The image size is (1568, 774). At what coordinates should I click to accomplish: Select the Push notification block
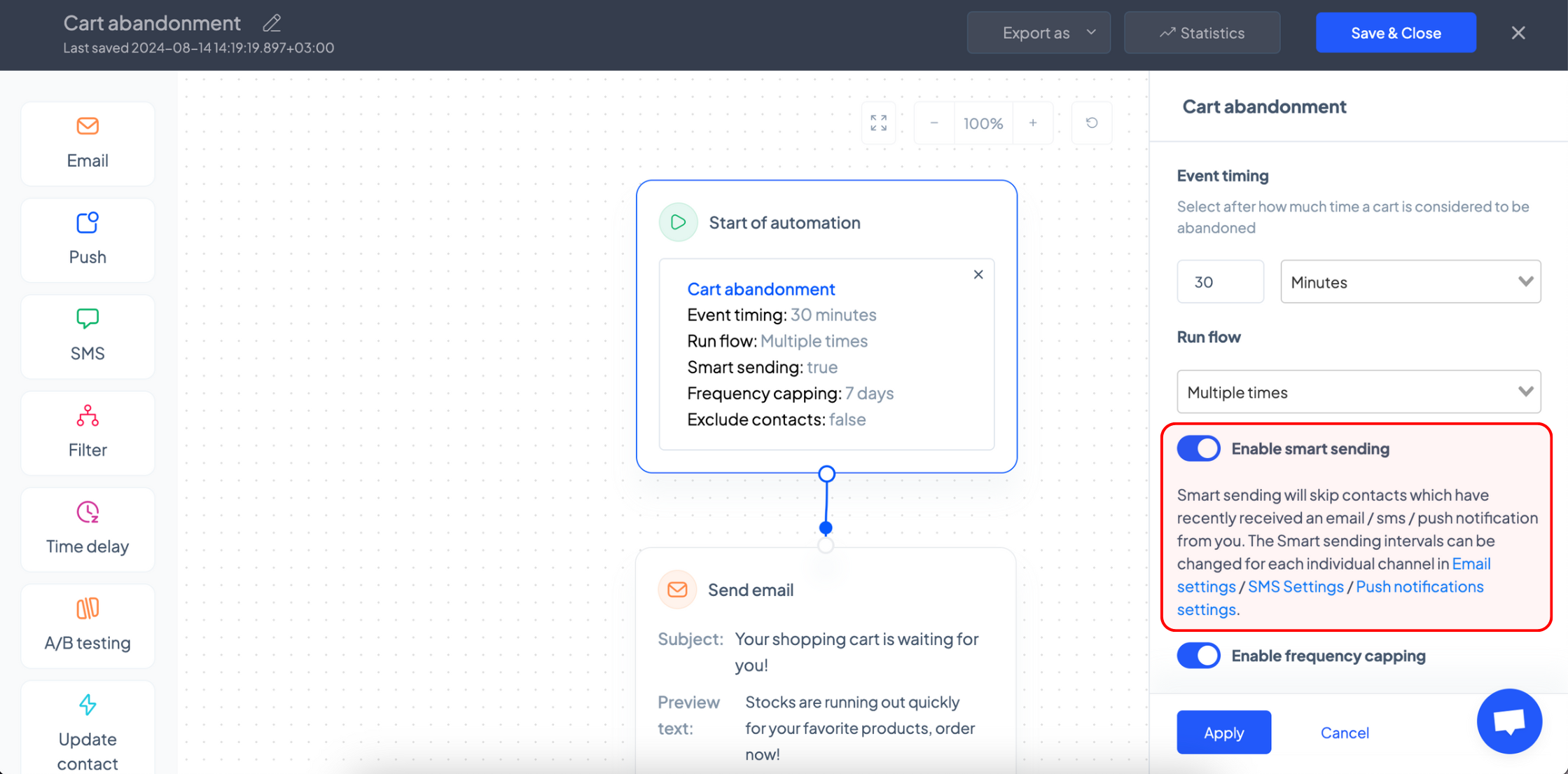pyautogui.click(x=88, y=240)
